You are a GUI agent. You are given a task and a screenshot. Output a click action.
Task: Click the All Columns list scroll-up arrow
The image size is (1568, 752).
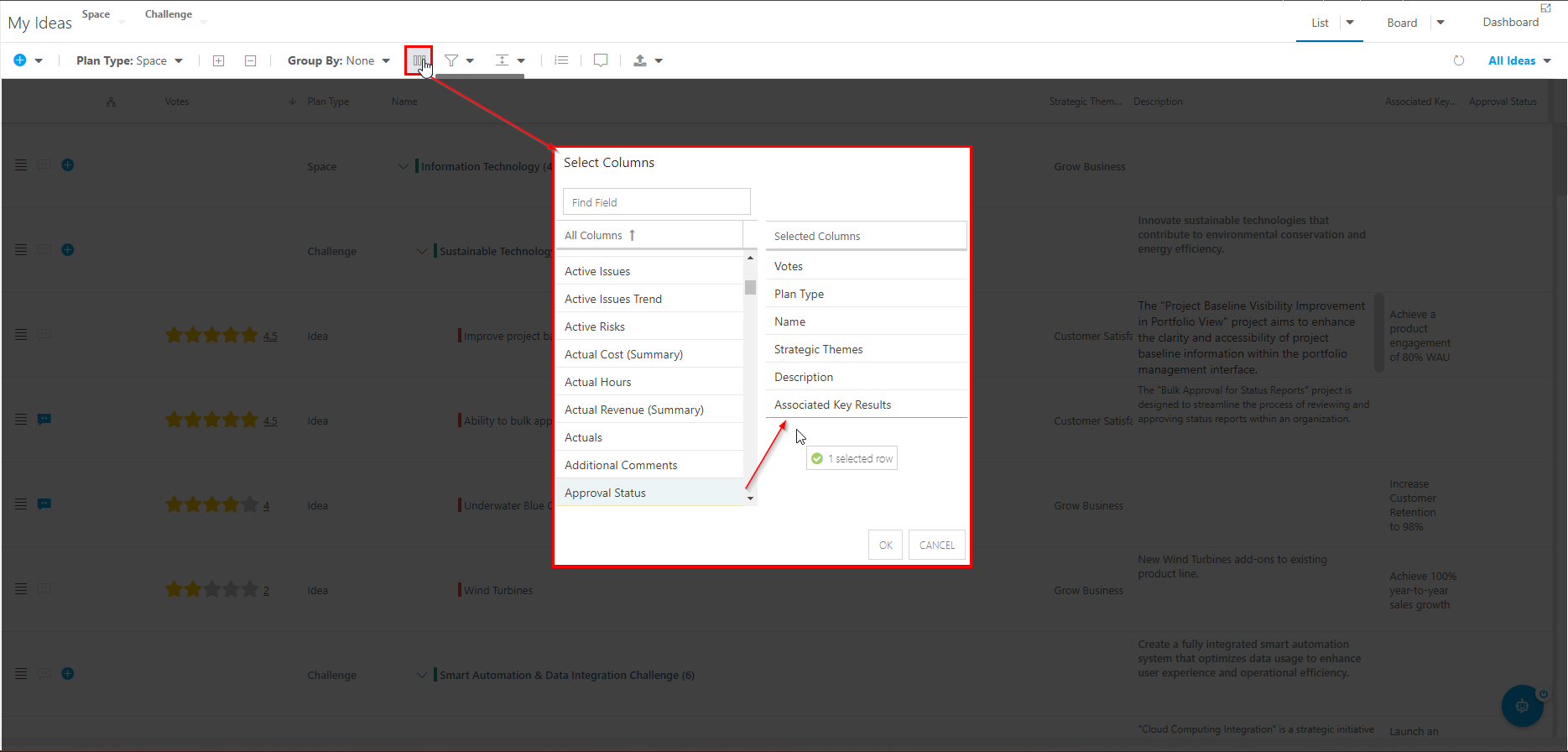[x=750, y=258]
